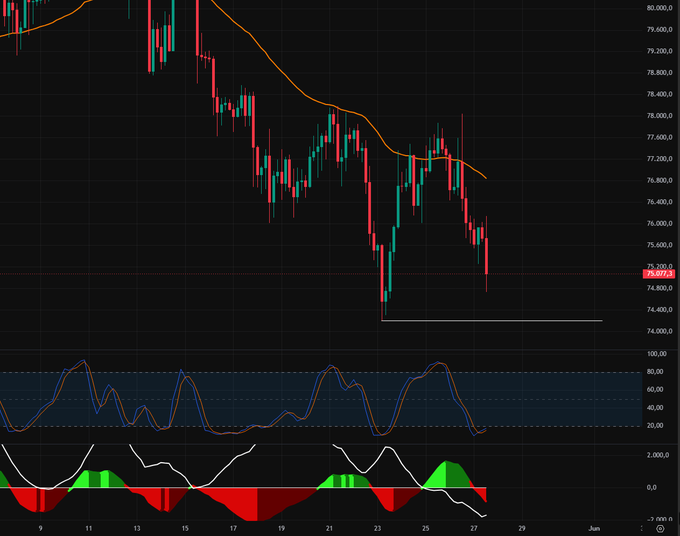
Task: Click the 76.000,0 price axis label
Action: [x=659, y=223]
